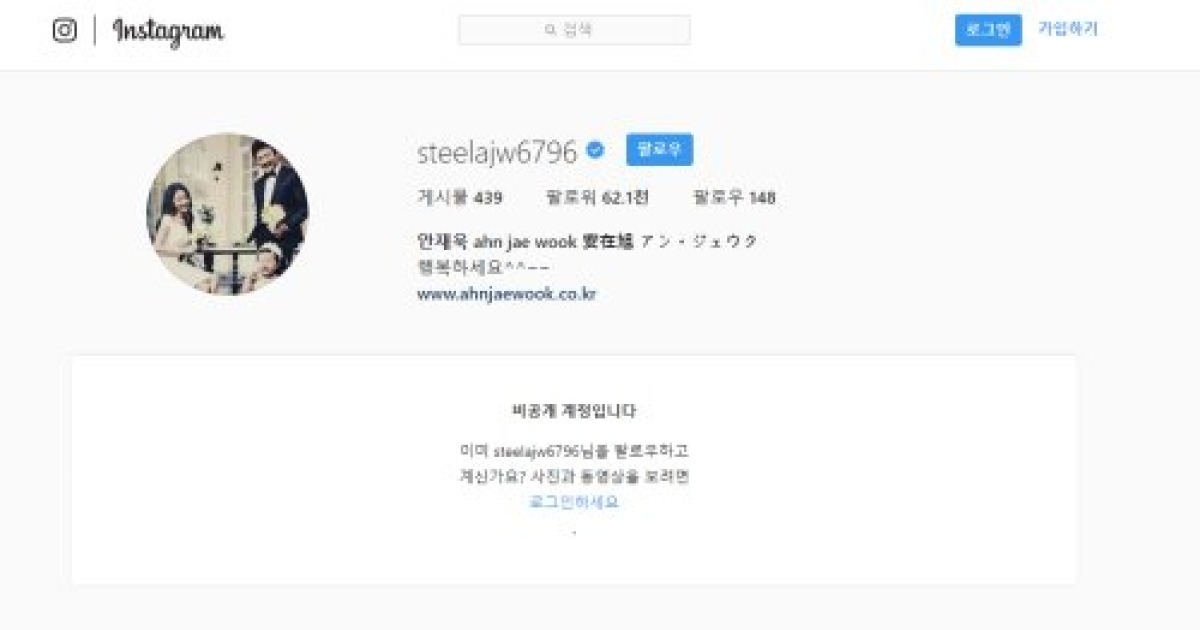
Task: Click the 이미 steelajw6796님을 팔로우하고 message line
Action: (x=574, y=451)
